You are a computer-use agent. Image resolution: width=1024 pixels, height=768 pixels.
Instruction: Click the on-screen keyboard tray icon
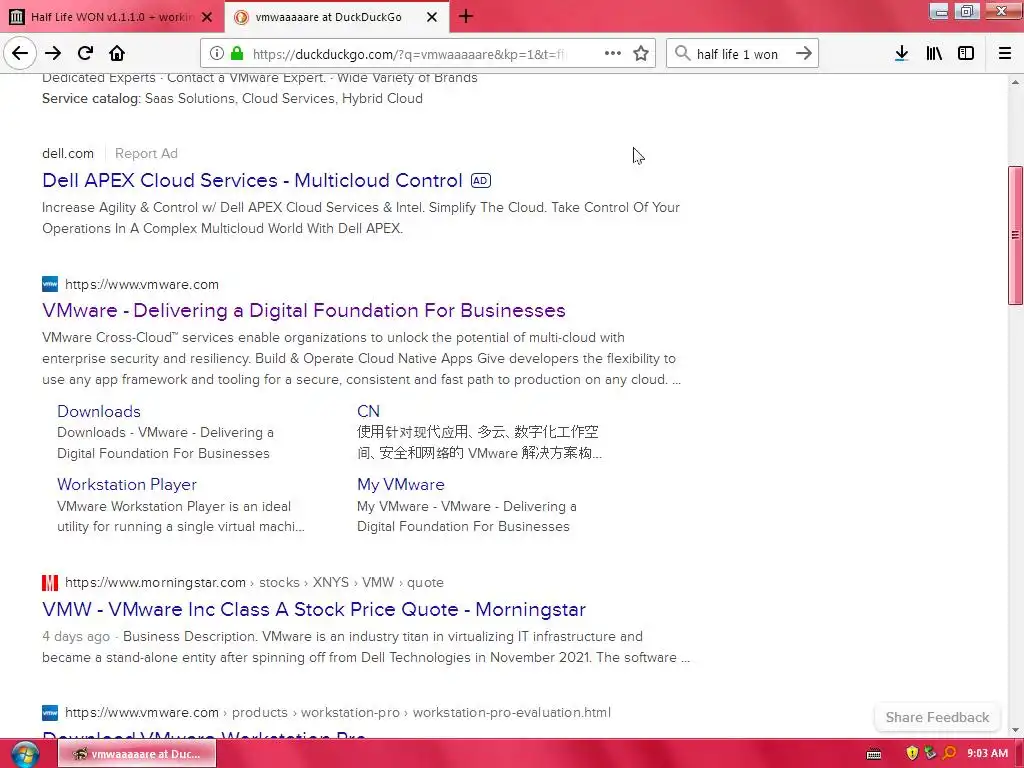(x=874, y=754)
